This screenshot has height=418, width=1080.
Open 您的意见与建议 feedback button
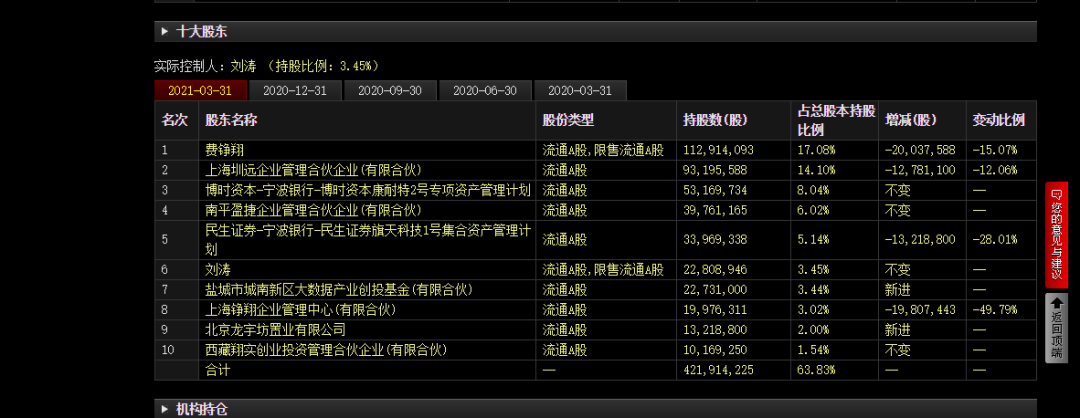1057,235
